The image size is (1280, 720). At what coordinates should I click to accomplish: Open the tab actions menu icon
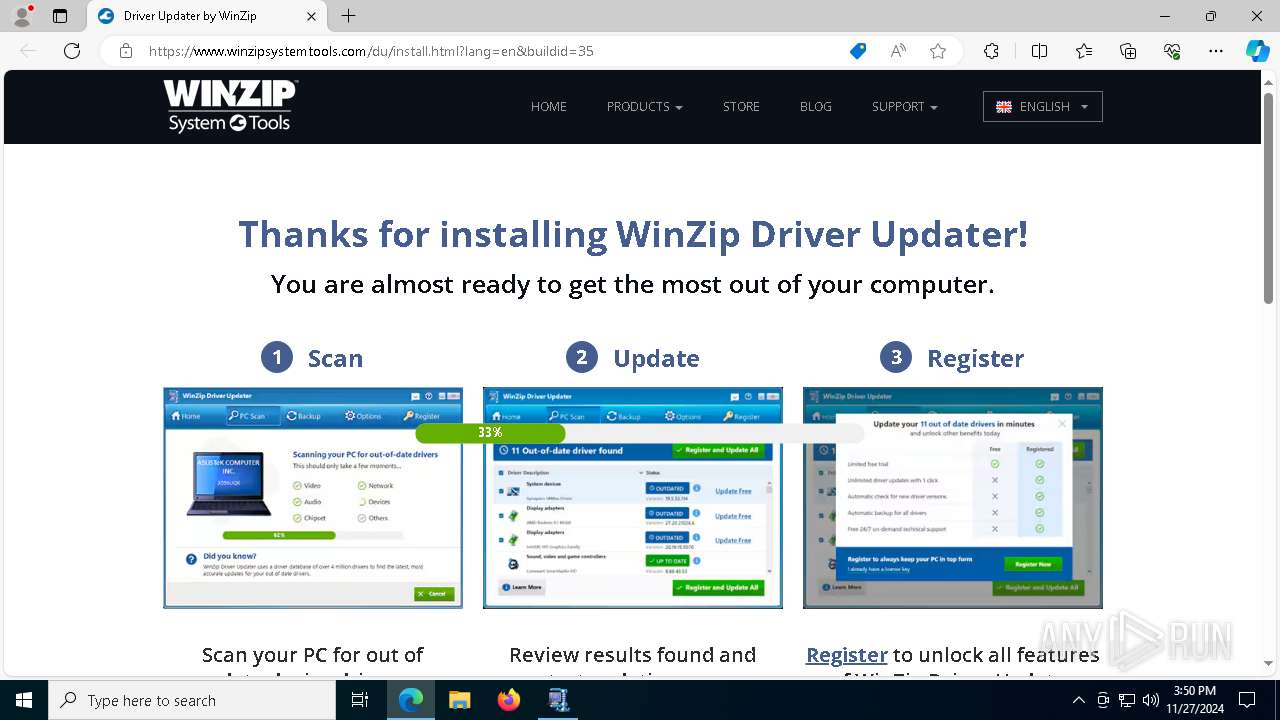(x=60, y=16)
